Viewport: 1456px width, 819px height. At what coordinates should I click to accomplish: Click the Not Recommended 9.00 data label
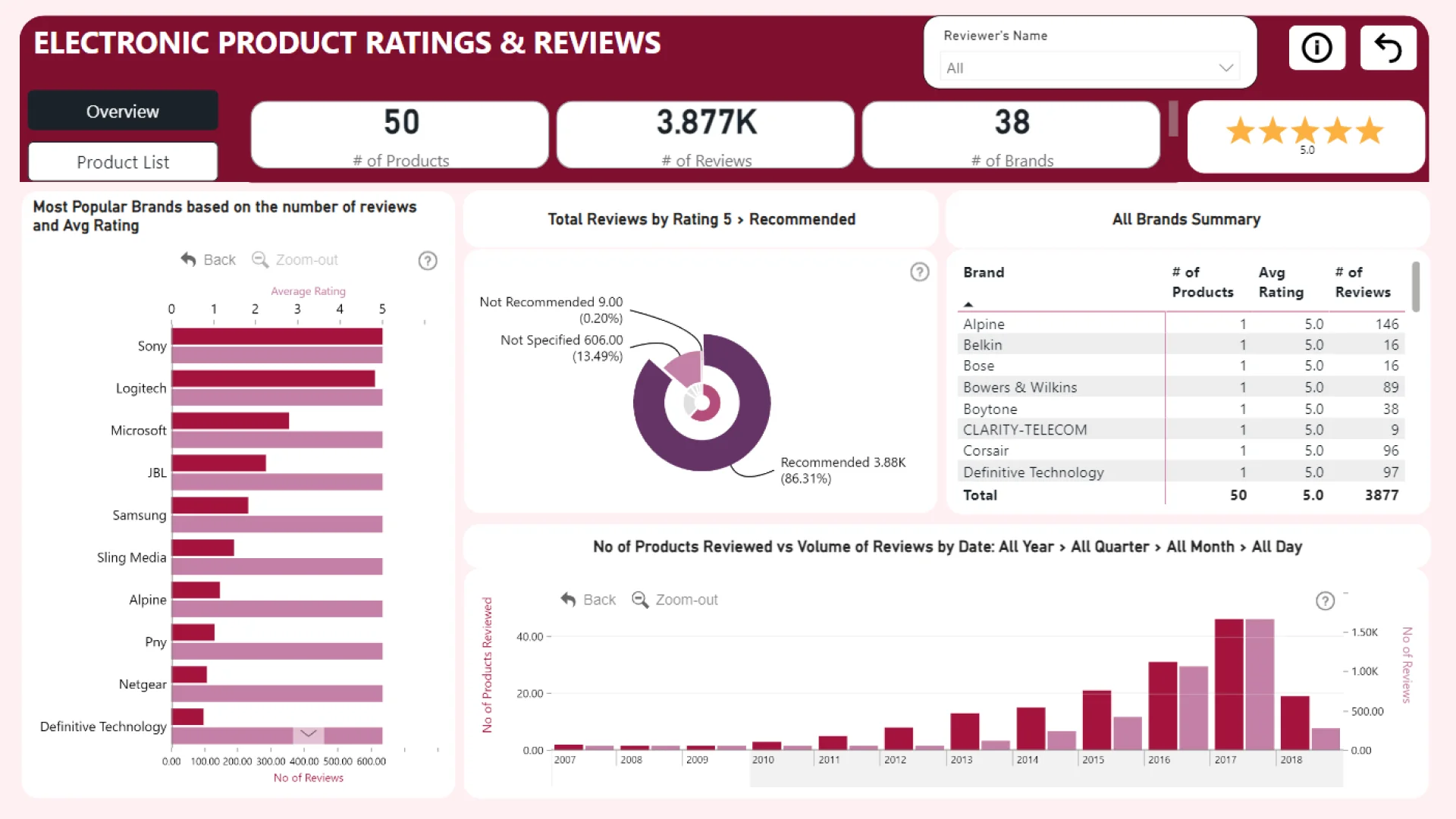(x=551, y=309)
